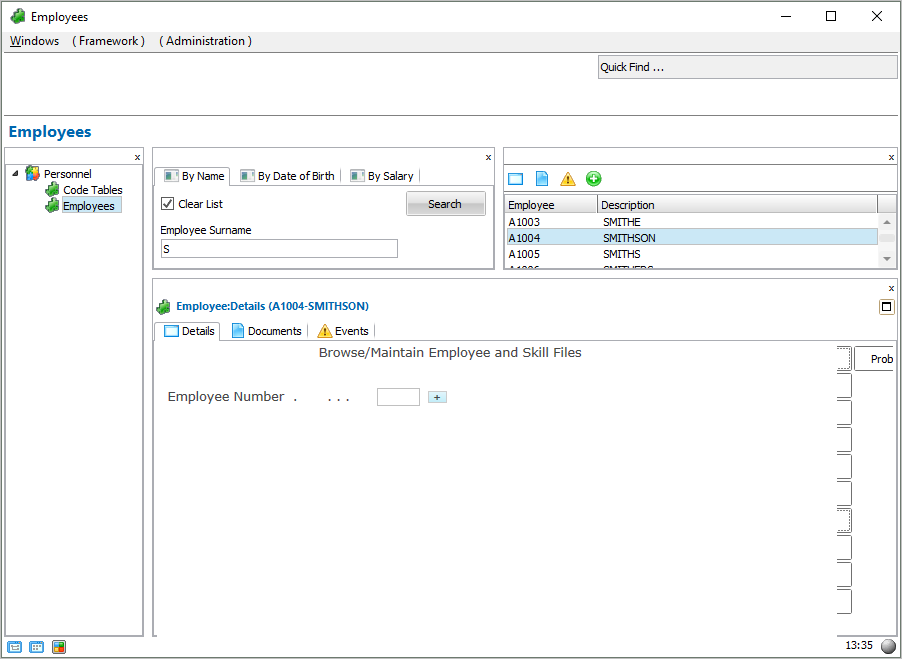Image resolution: width=902 pixels, height=659 pixels.
Task: Click the Employee Surname input field
Action: [279, 249]
